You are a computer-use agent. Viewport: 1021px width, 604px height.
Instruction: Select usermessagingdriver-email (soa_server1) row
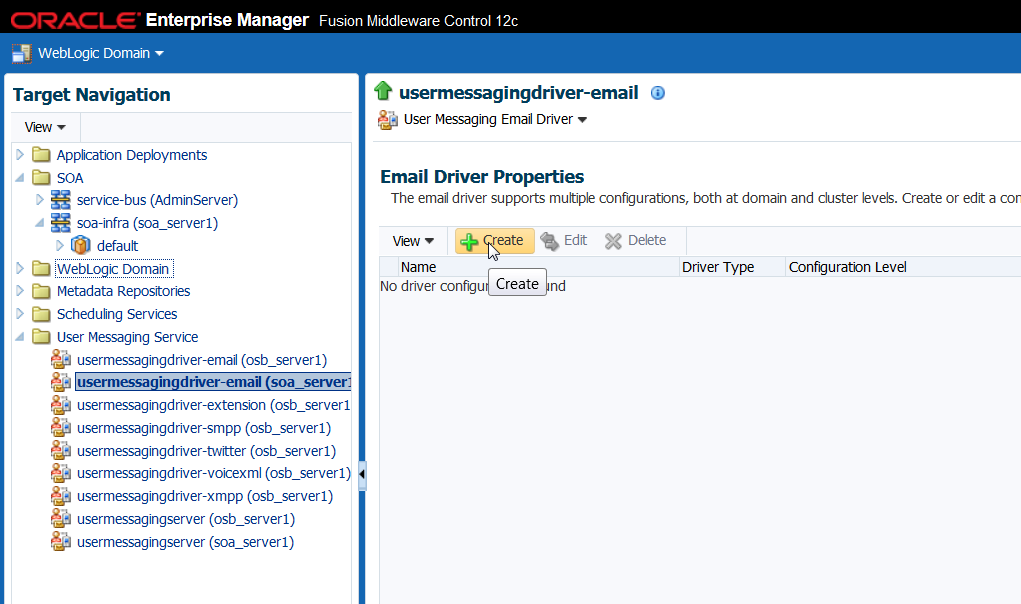pyautogui.click(x=214, y=382)
